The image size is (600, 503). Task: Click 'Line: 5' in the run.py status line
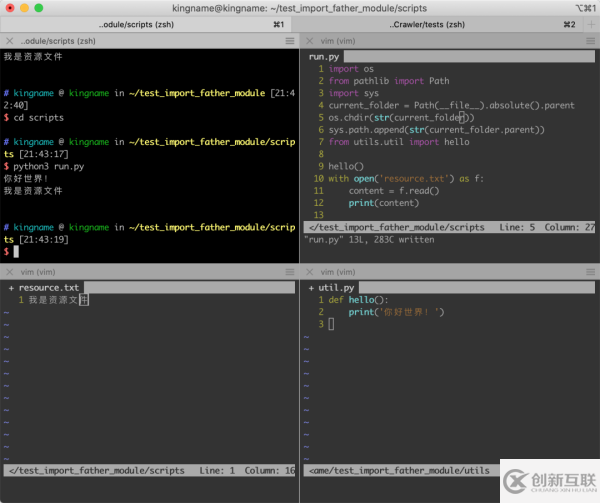(x=517, y=228)
